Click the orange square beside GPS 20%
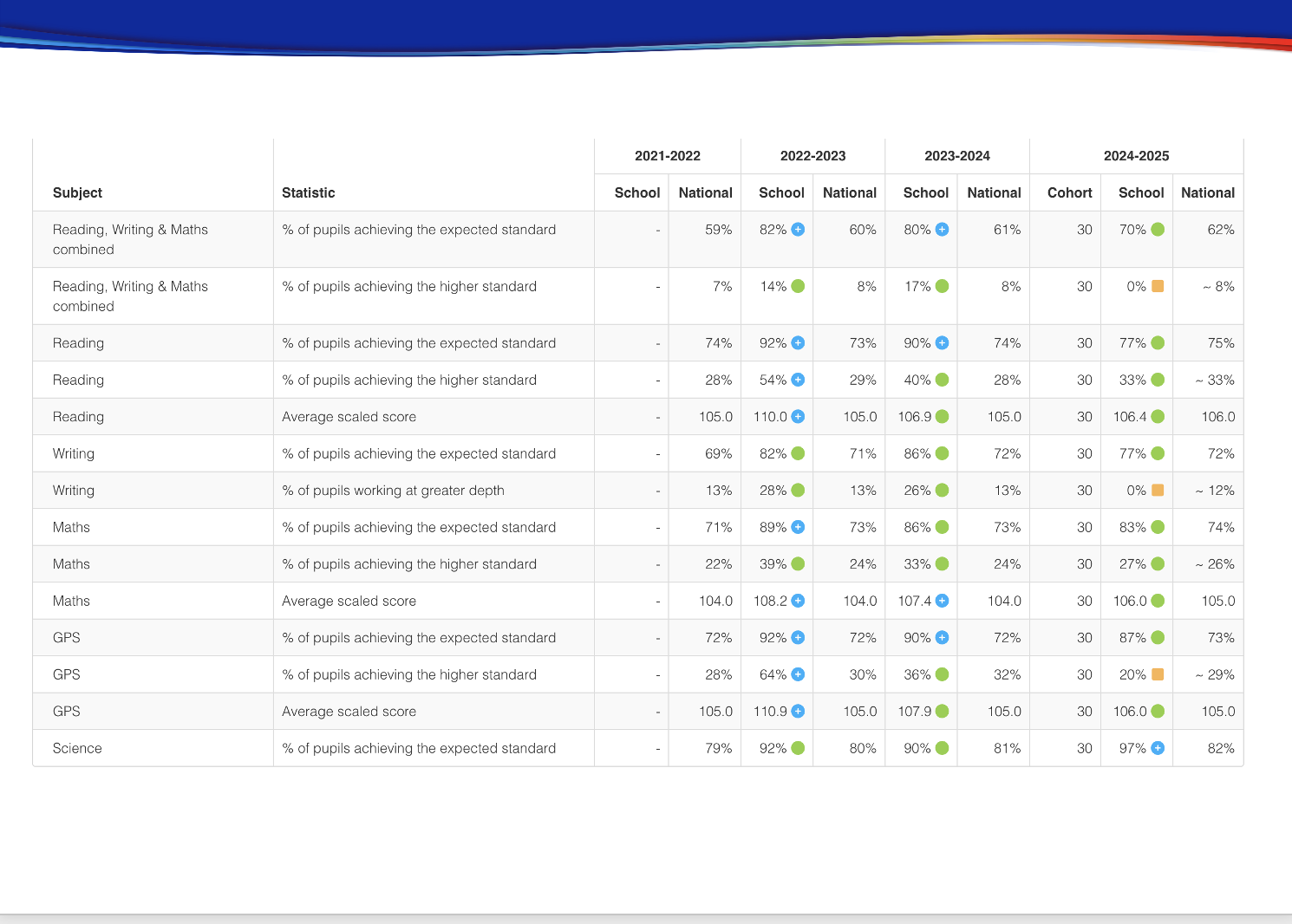This screenshot has height=924, width=1292. [1158, 674]
